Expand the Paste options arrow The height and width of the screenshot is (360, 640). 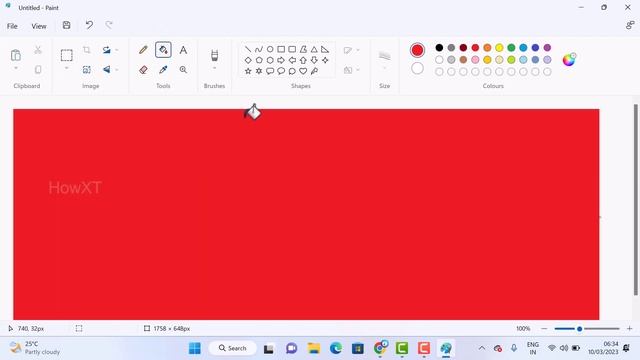tap(16, 68)
